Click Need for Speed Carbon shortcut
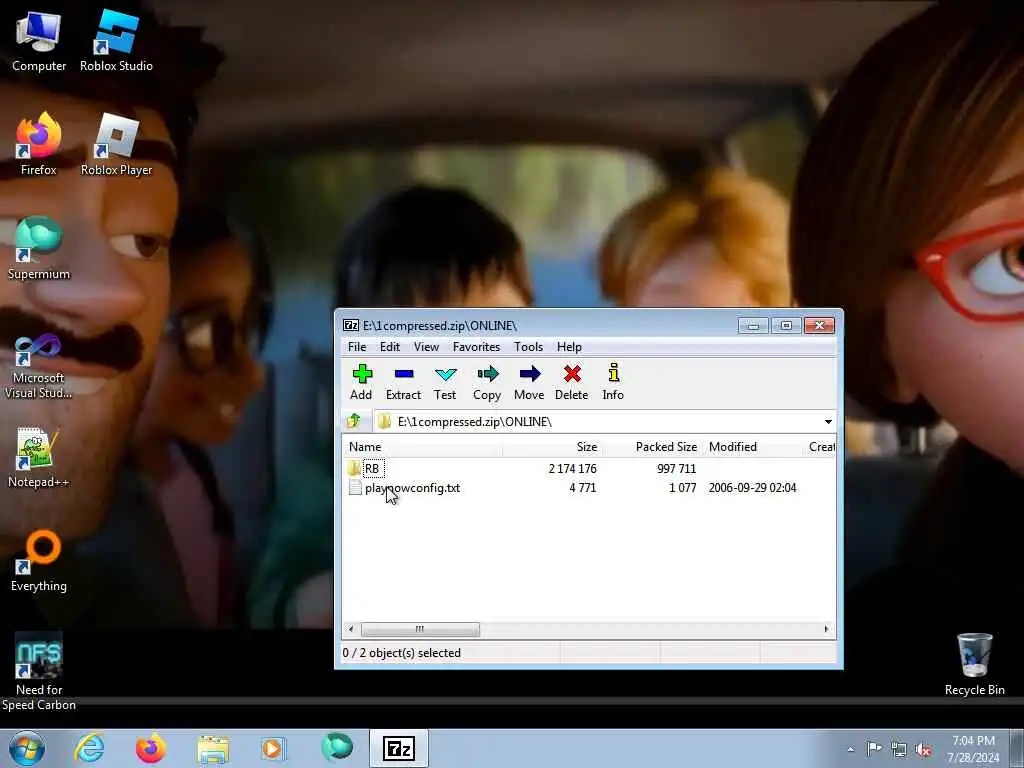Screen dimensions: 1024x768 point(39,671)
